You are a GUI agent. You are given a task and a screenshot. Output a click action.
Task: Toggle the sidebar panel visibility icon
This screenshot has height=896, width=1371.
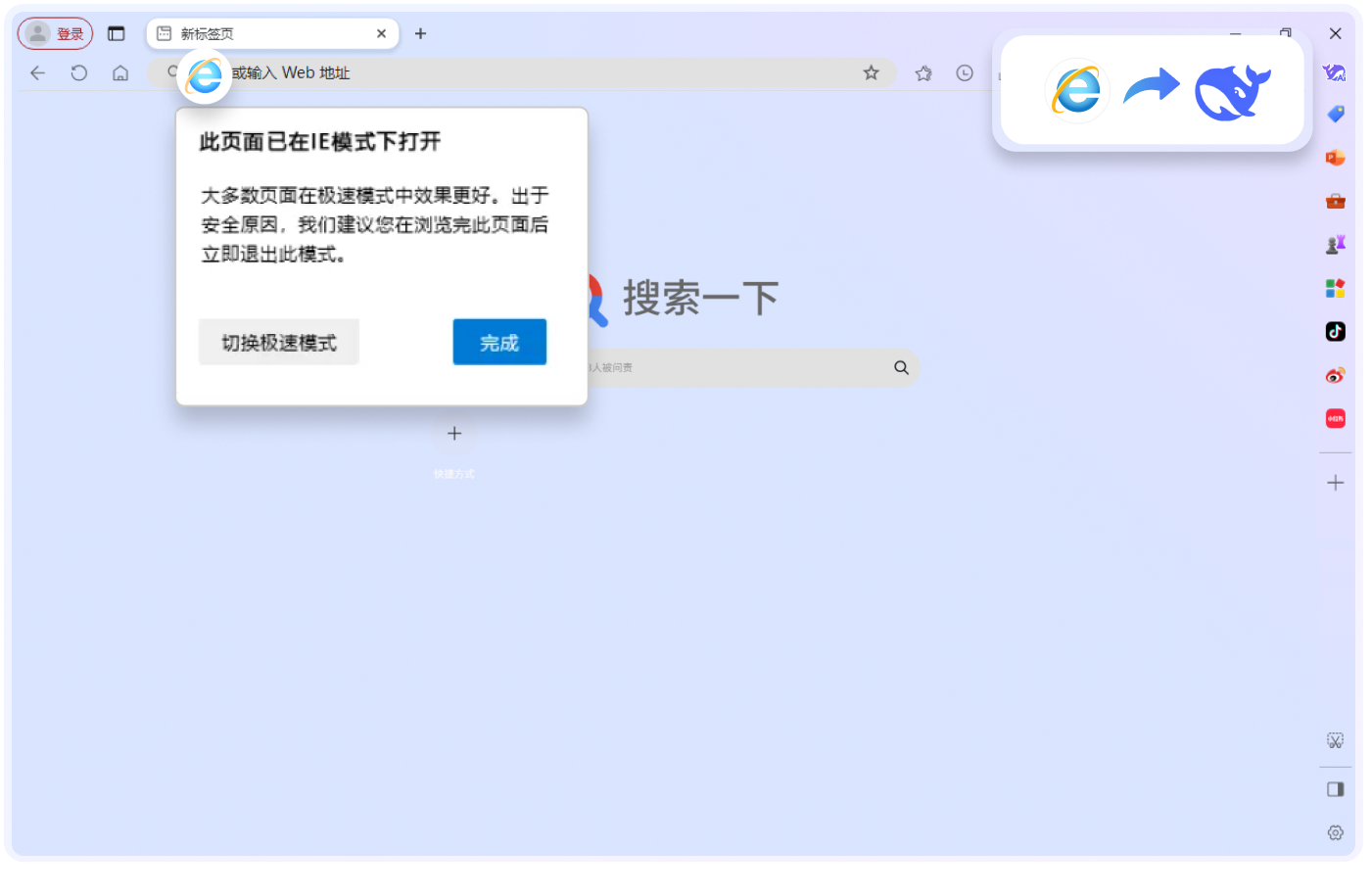[x=1336, y=789]
